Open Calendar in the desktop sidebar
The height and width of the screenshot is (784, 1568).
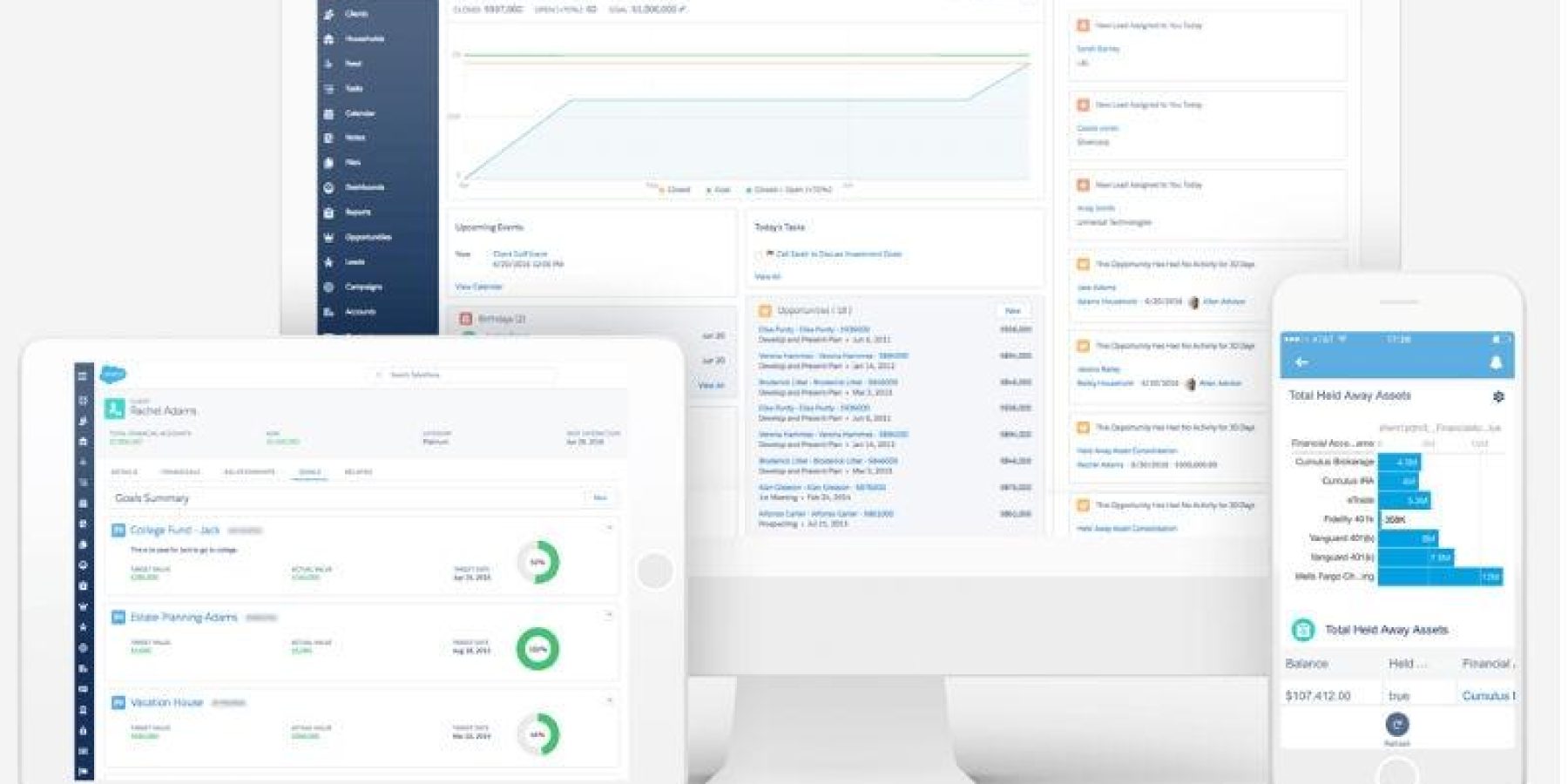tap(360, 113)
